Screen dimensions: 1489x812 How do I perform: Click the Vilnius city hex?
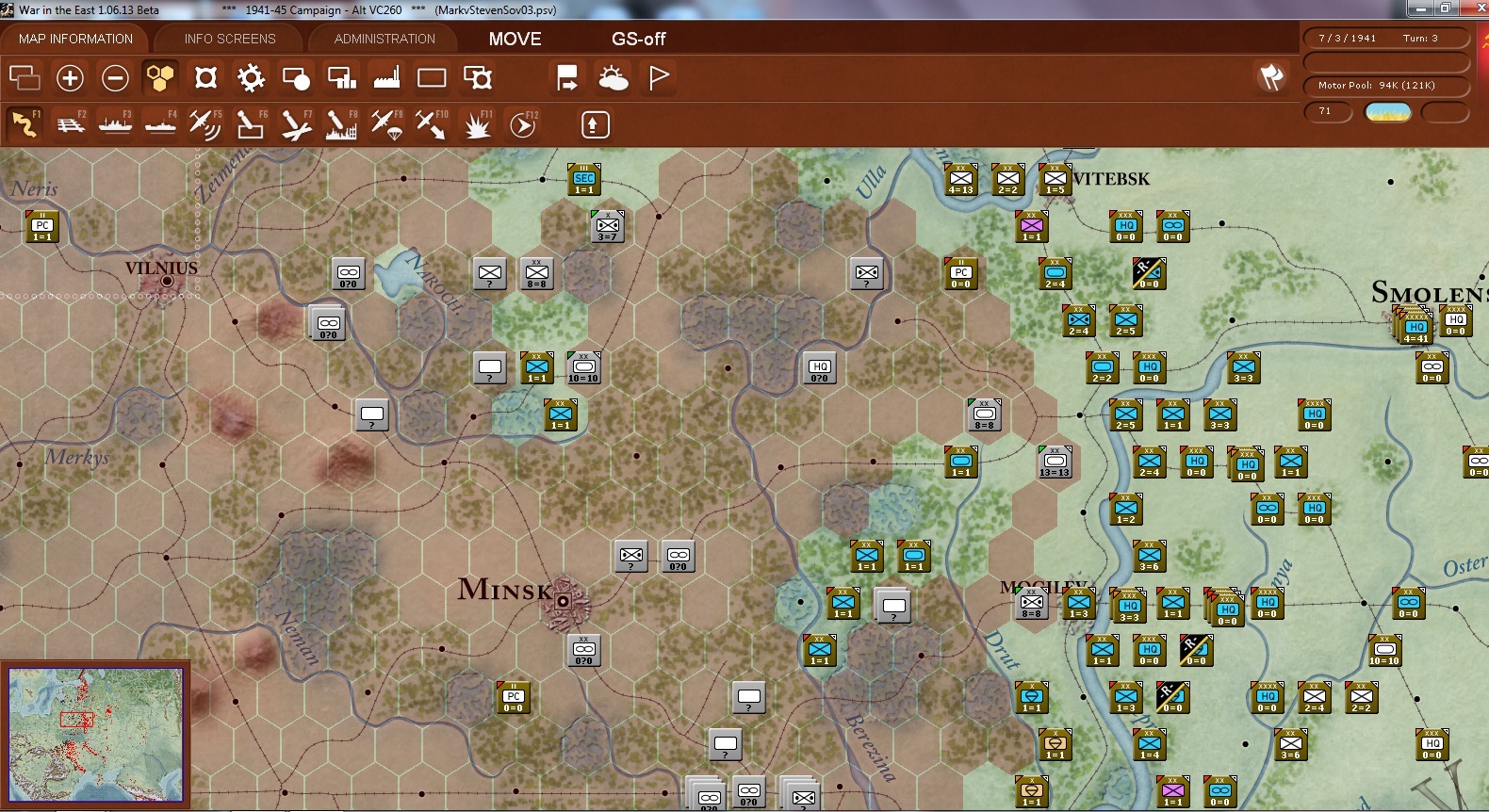point(167,281)
